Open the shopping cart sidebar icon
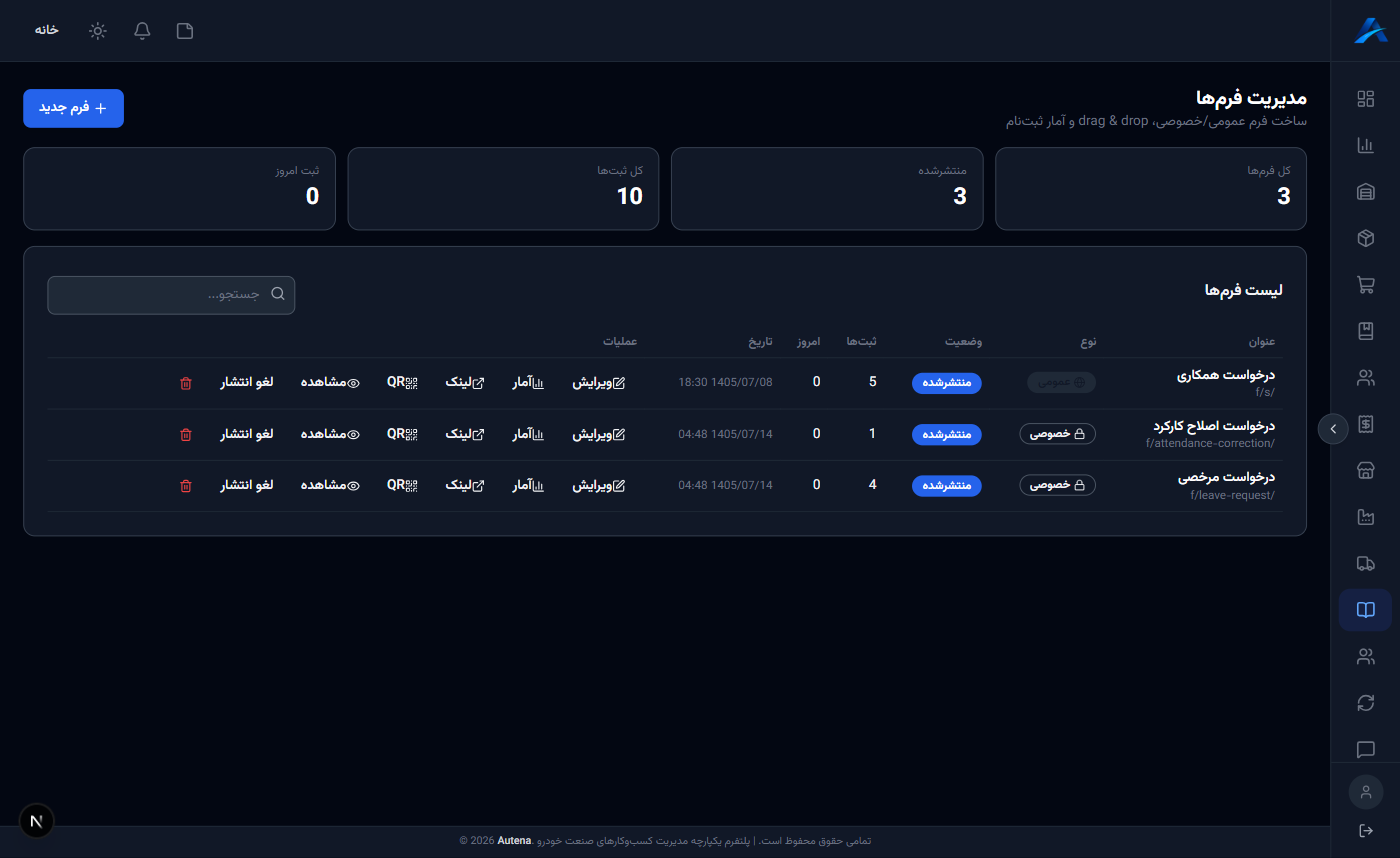The width and height of the screenshot is (1400, 858). (1365, 285)
